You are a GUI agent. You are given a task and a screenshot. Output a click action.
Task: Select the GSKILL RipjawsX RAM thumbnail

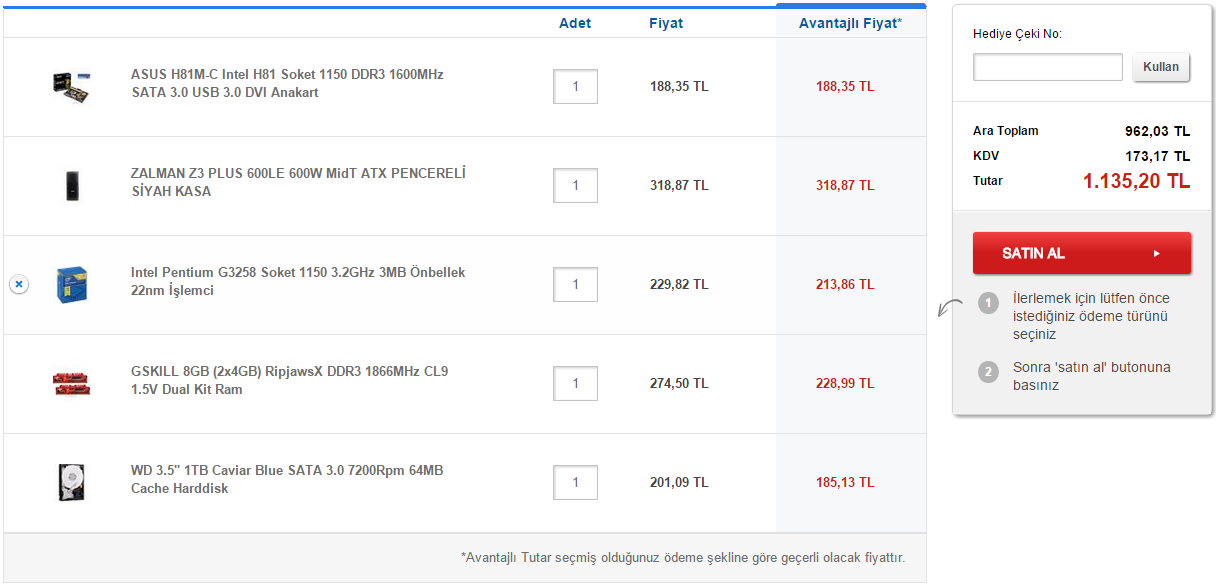pos(72,383)
